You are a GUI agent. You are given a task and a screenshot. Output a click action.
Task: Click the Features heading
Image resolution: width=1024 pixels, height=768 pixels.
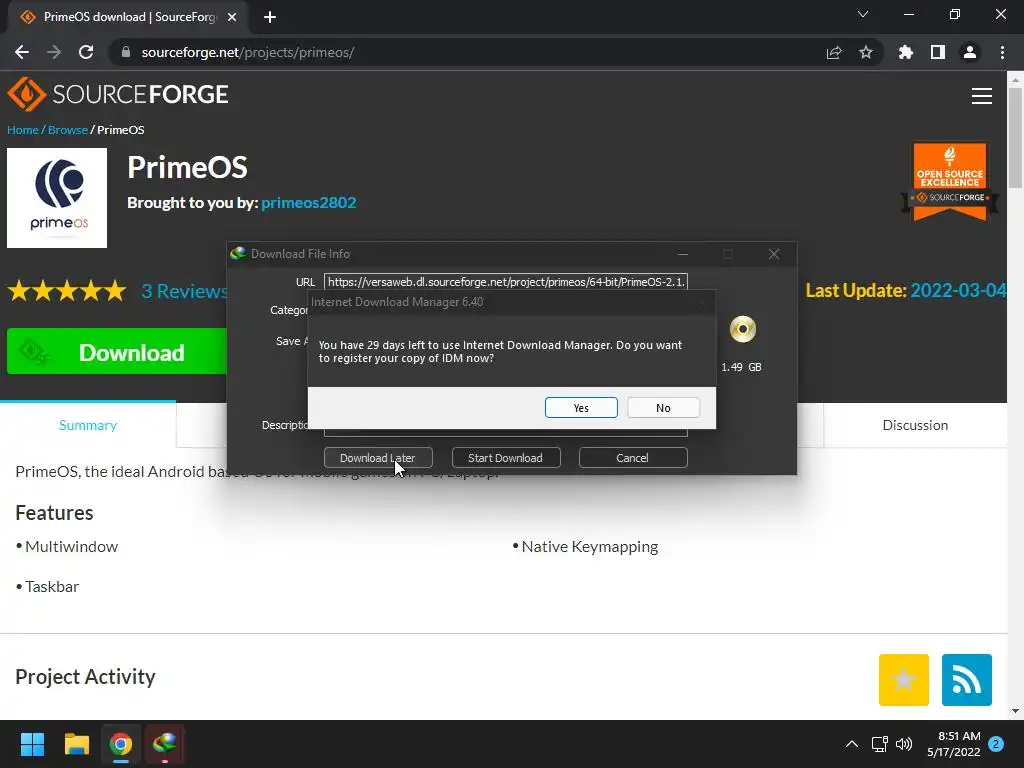(x=54, y=513)
